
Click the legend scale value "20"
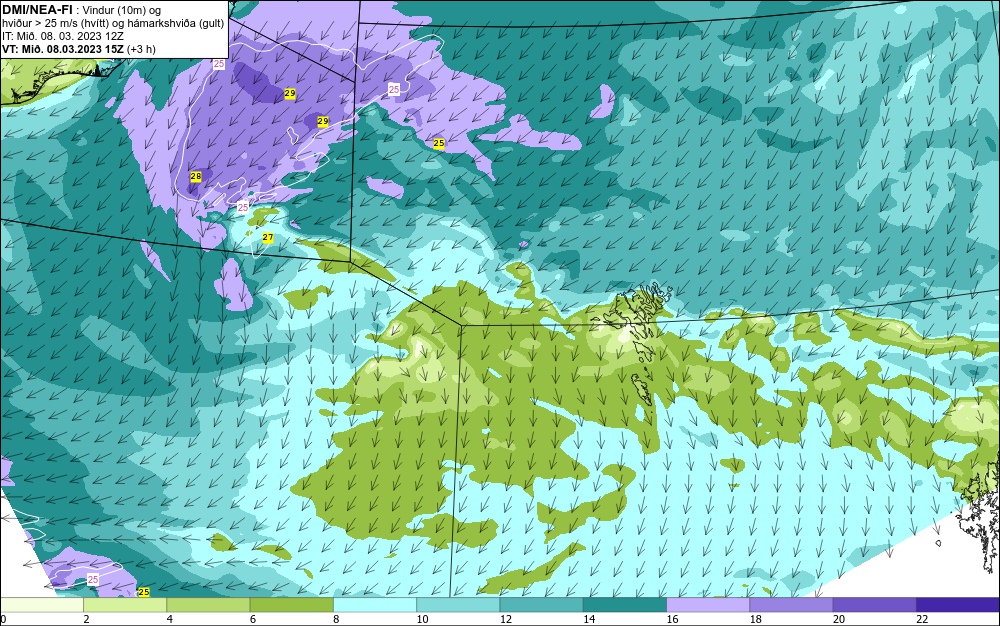click(x=839, y=619)
